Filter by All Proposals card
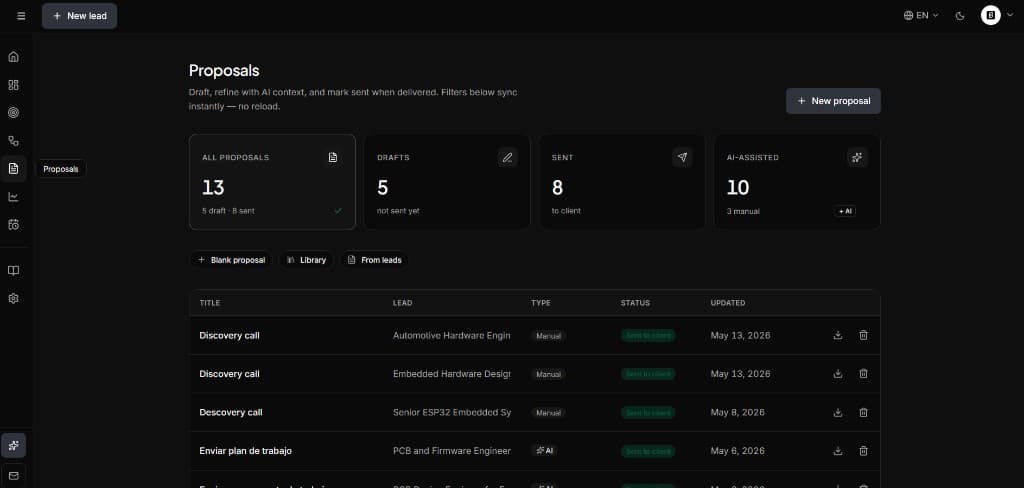1024x488 pixels. click(272, 182)
